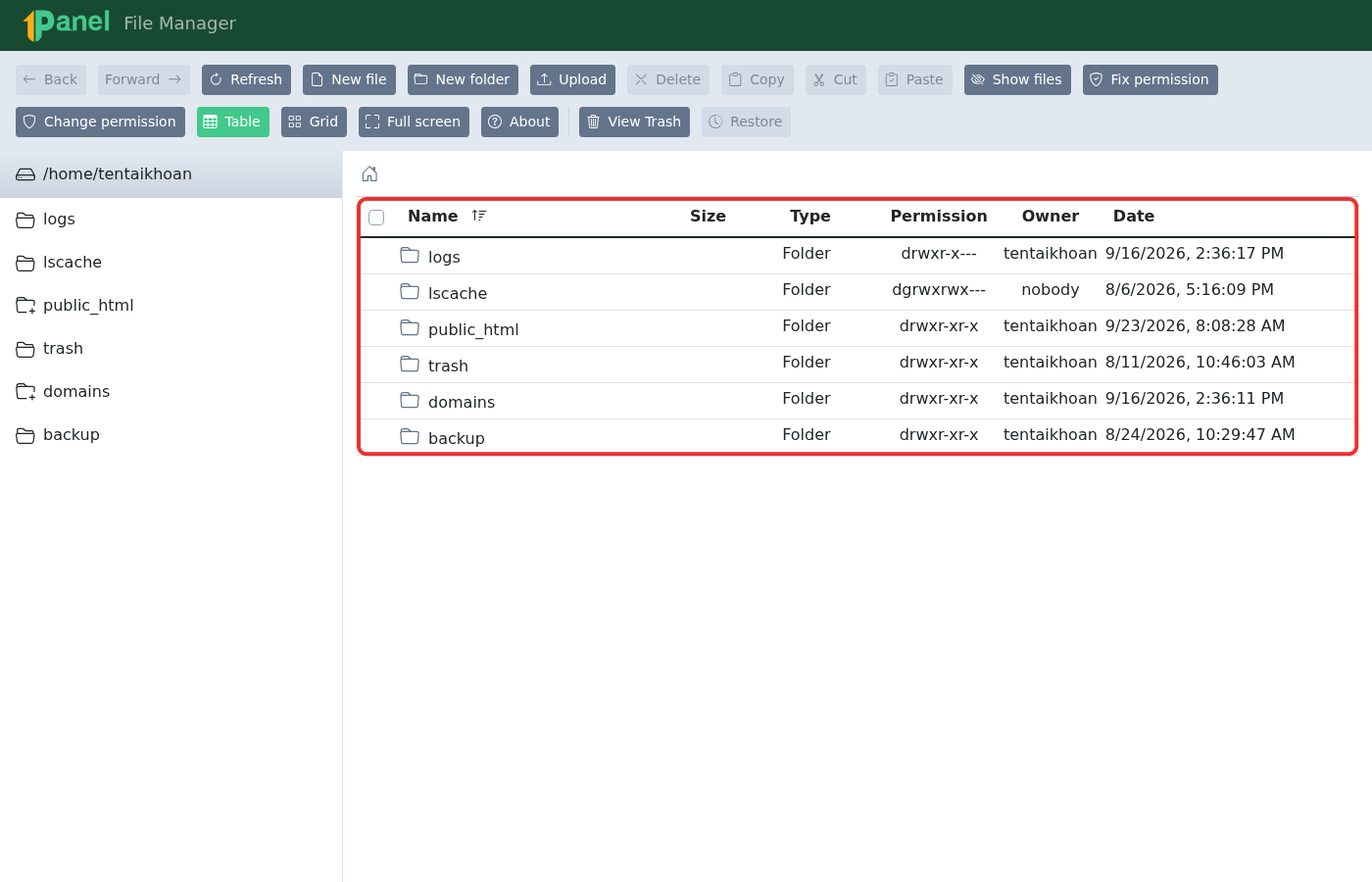This screenshot has height=882, width=1372.
Task: Click the Copy button
Action: point(758,79)
